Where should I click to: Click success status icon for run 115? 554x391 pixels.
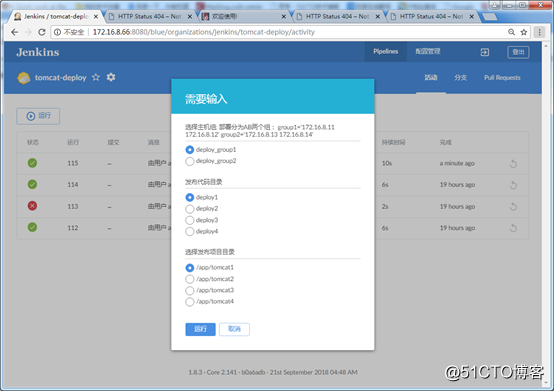pyautogui.click(x=32, y=163)
